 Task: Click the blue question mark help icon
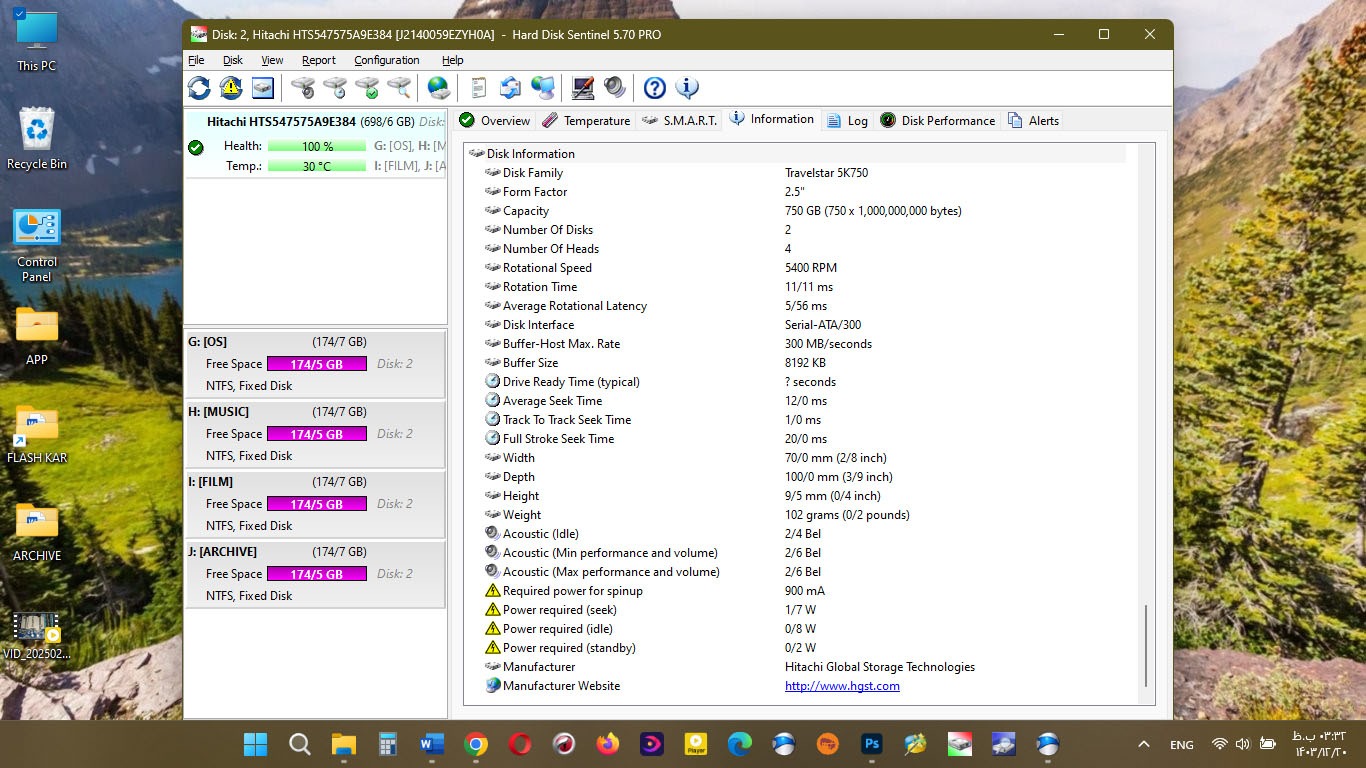point(654,88)
